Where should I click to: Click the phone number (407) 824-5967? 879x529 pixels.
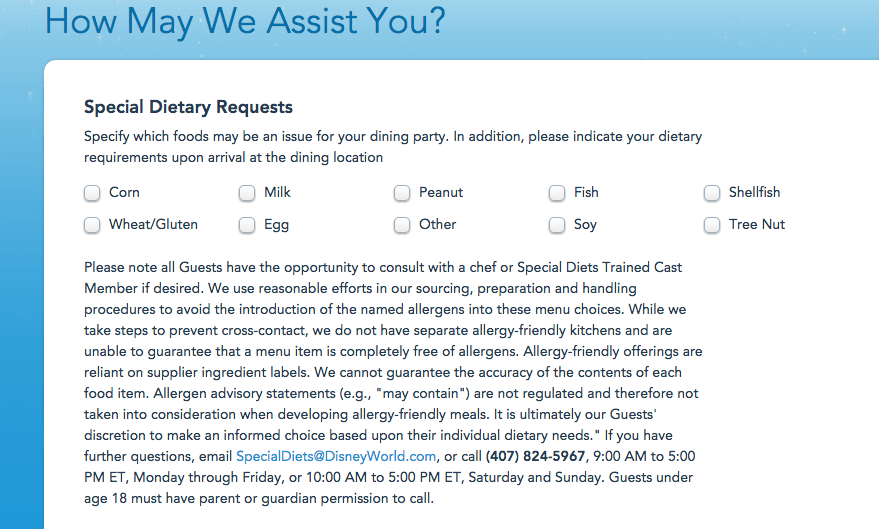(535, 456)
